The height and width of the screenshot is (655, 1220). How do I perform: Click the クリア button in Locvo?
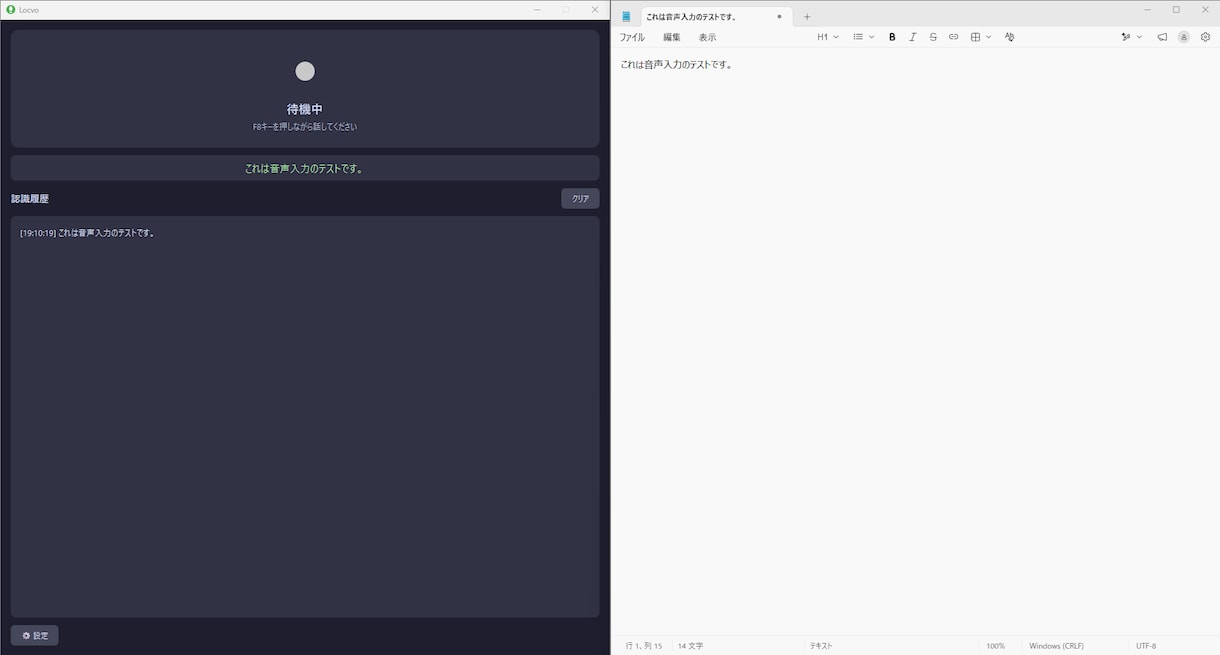tap(580, 199)
